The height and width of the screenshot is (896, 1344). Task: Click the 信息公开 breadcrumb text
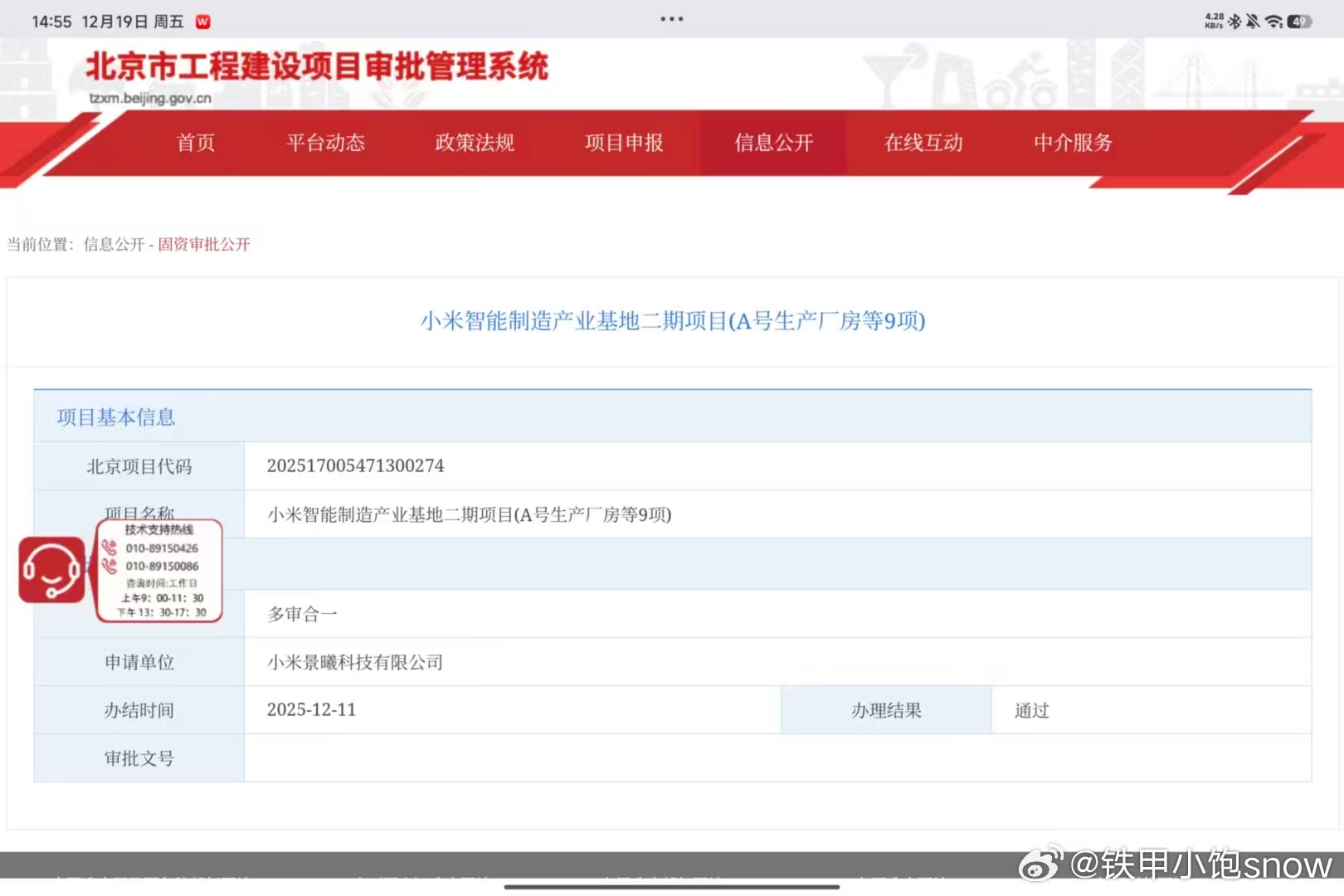coord(114,245)
